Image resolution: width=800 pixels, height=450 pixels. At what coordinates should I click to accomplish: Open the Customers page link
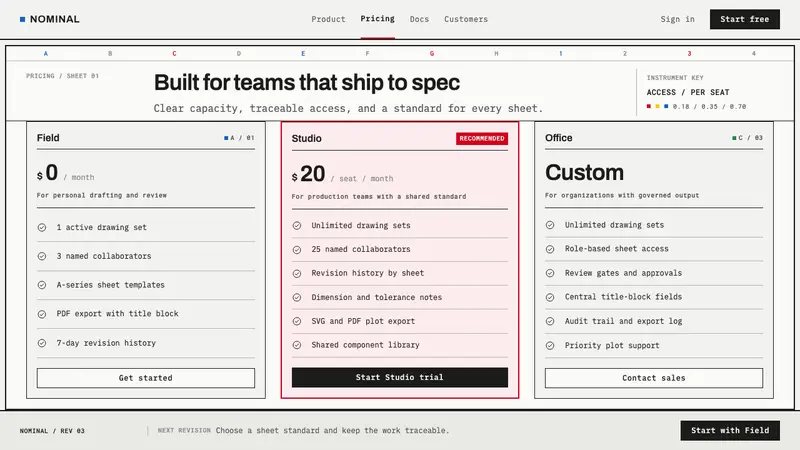(466, 19)
